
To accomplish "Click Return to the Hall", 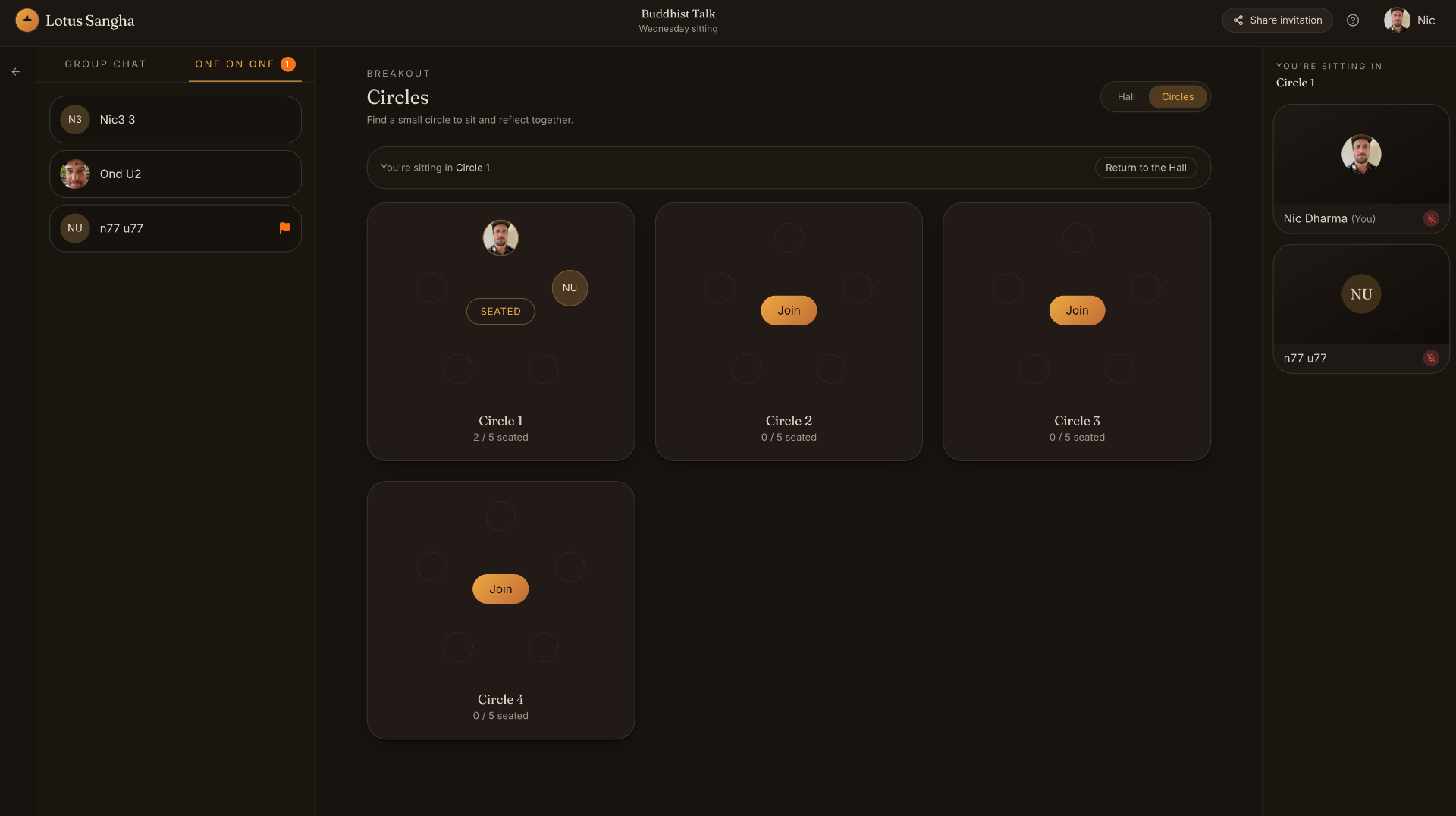I will click(x=1146, y=168).
